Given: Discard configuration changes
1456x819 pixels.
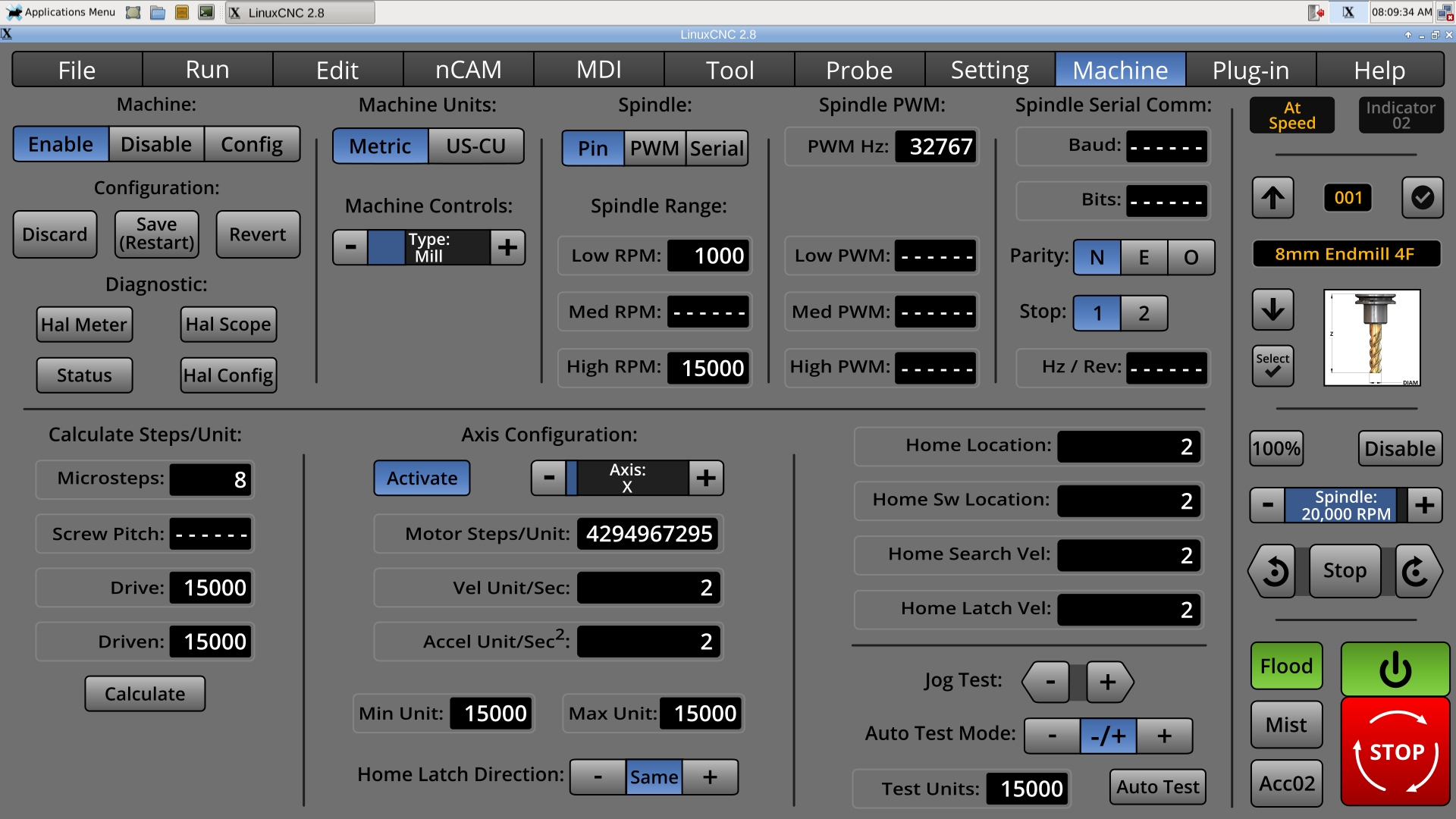Looking at the screenshot, I should coord(55,234).
